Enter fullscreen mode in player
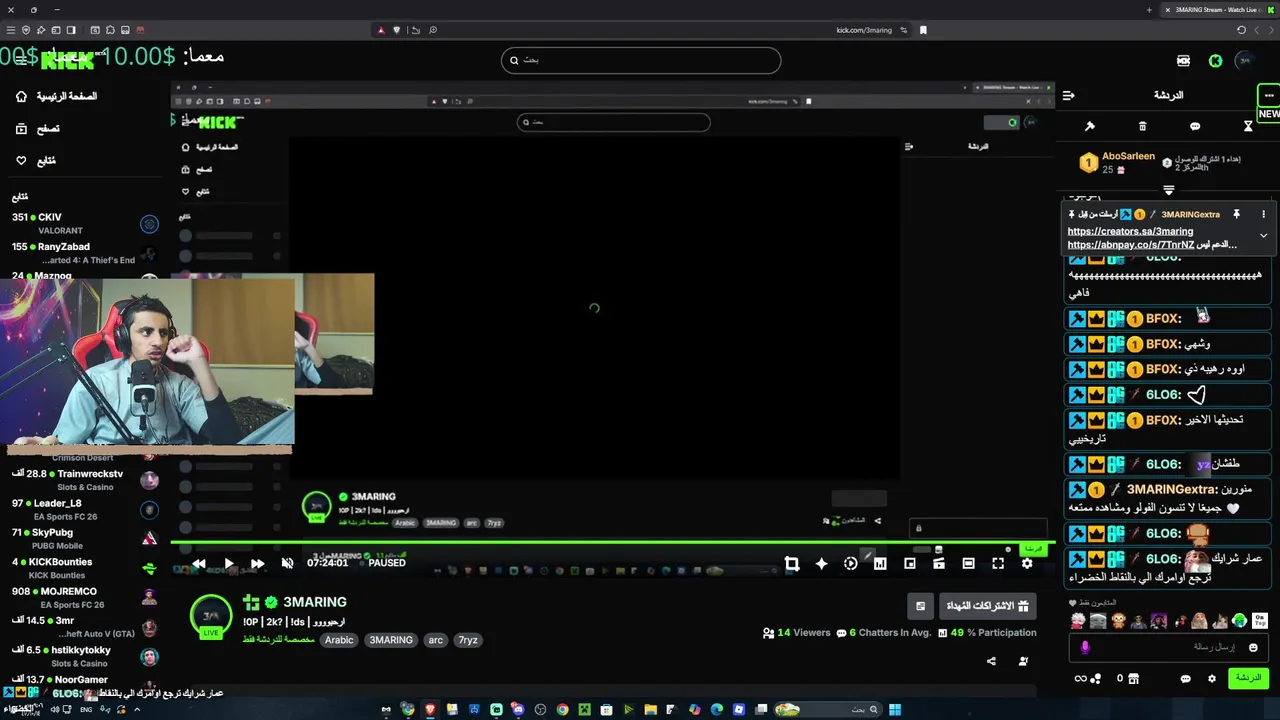This screenshot has height=720, width=1280. [998, 563]
